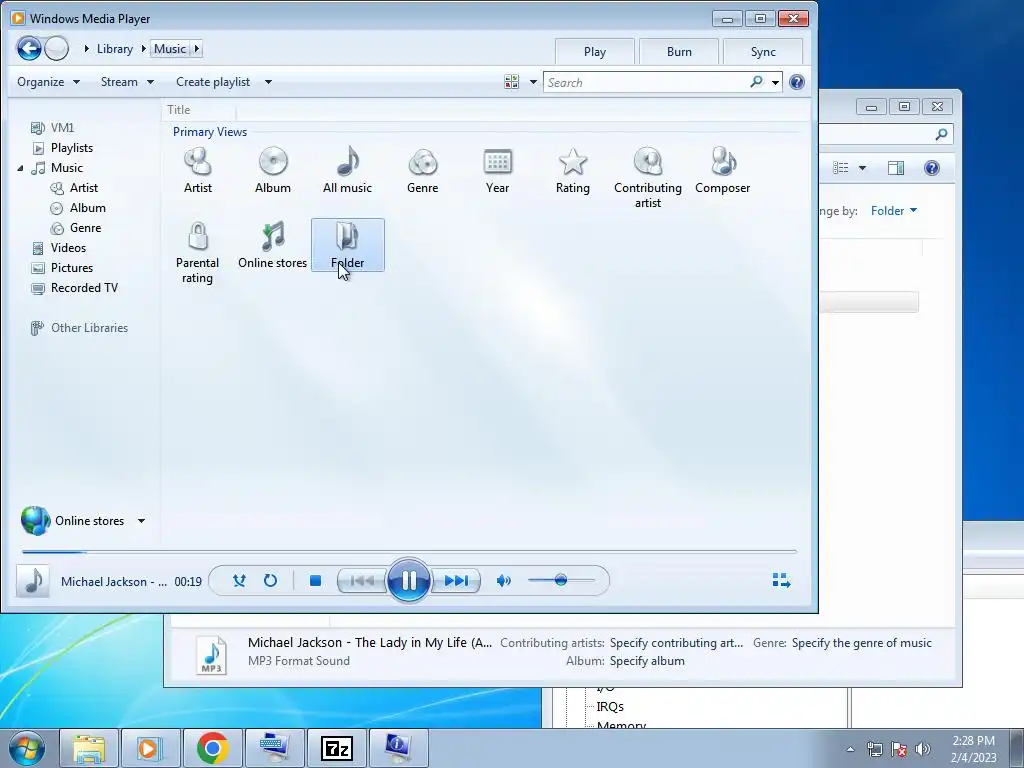Screen dimensions: 1024x768
Task: Pause the playing track
Action: 409,581
